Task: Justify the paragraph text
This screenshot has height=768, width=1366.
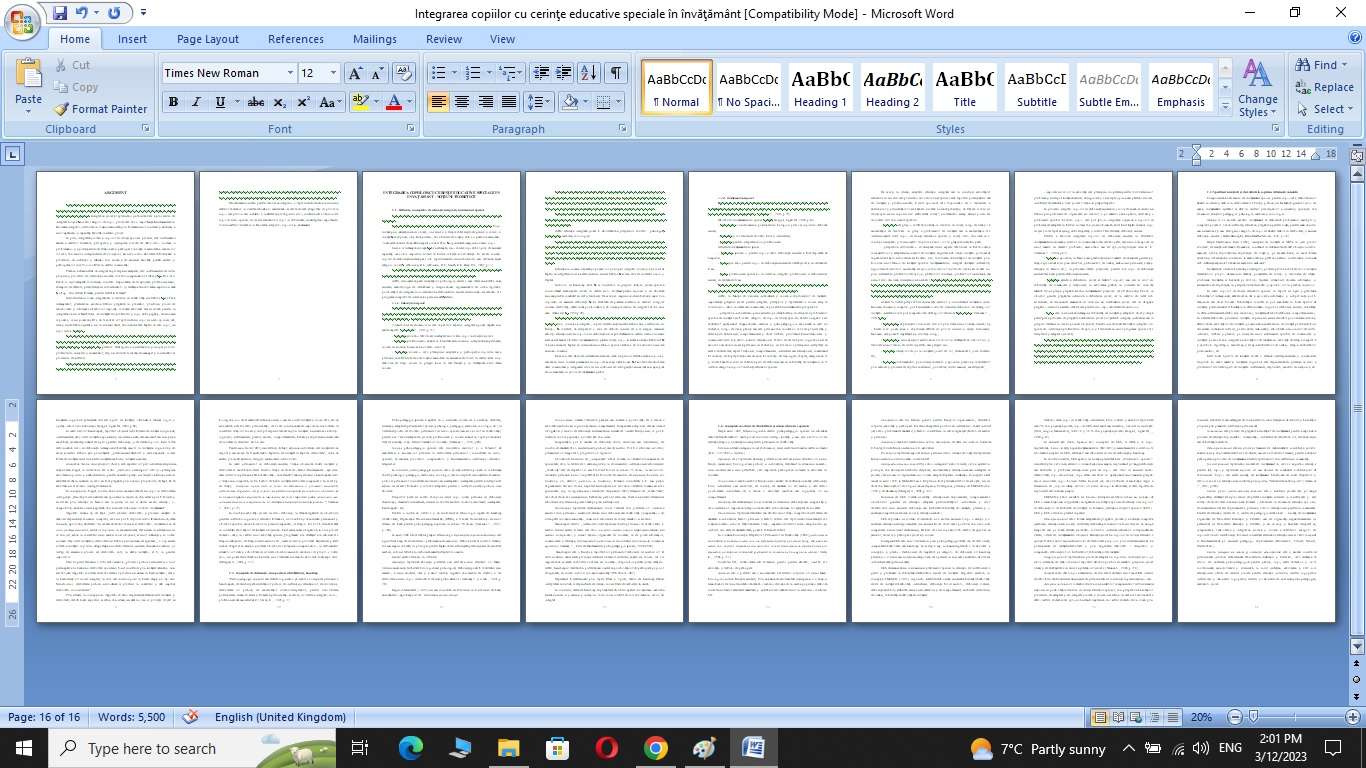Action: 509,102
